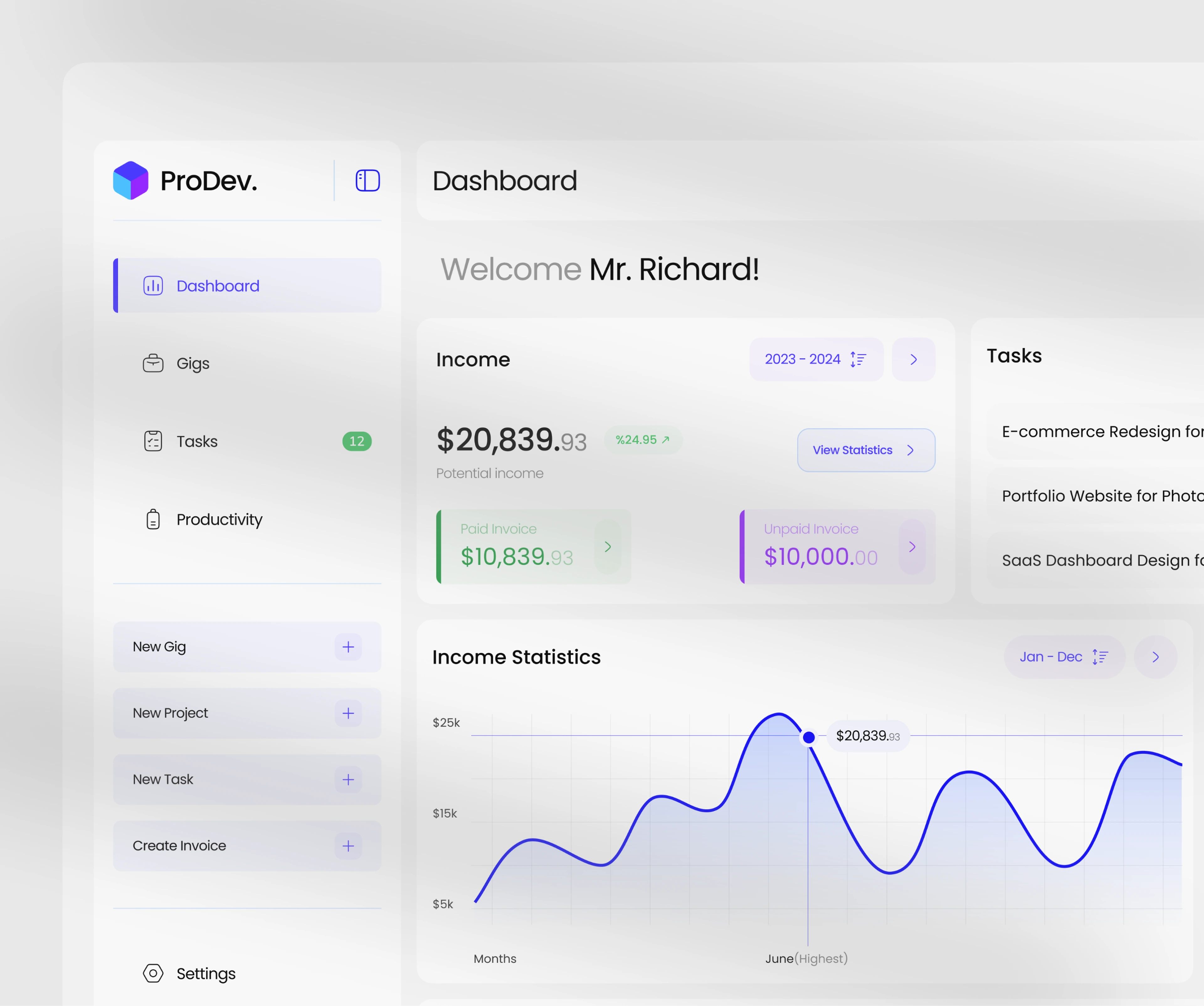Screen dimensions: 1204x1006
Task: Expand the Unpaid Invoice chevron
Action: (x=911, y=547)
